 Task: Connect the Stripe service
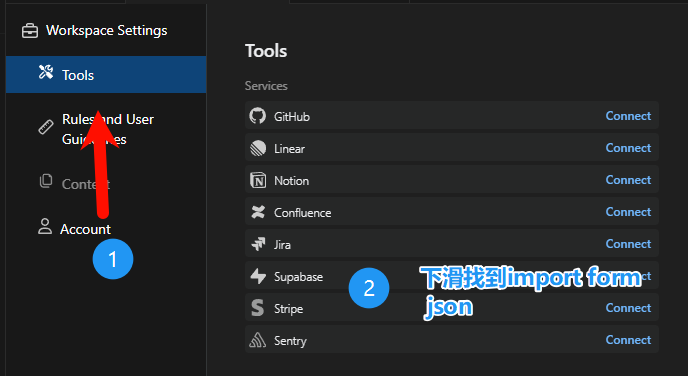(x=628, y=308)
